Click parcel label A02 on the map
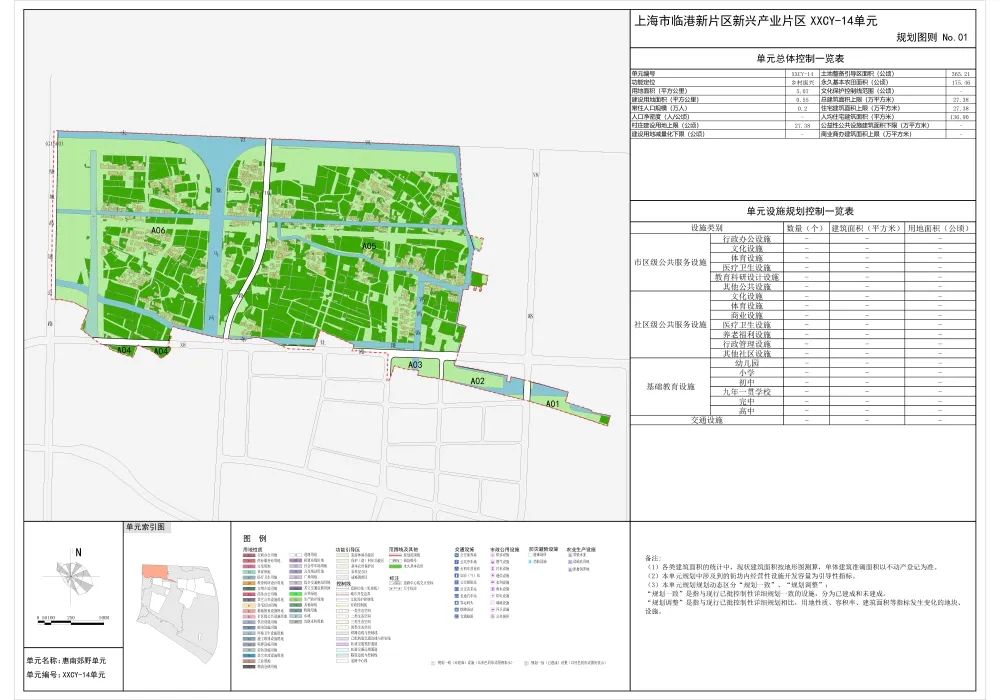 pos(478,381)
